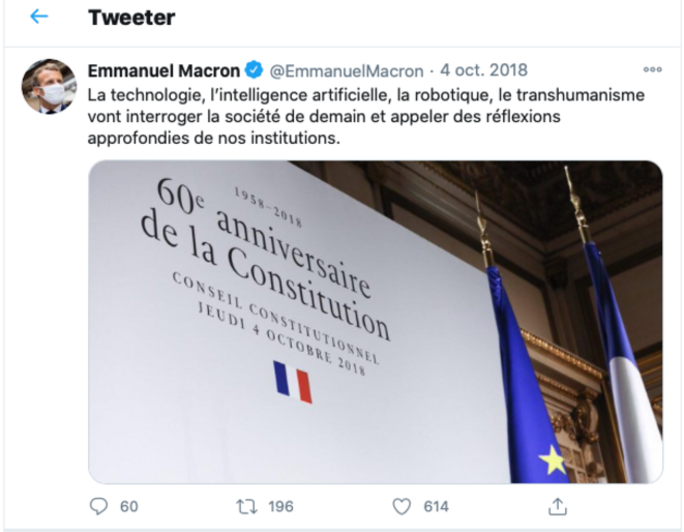Click the reply speech bubble icon

[x=98, y=506]
